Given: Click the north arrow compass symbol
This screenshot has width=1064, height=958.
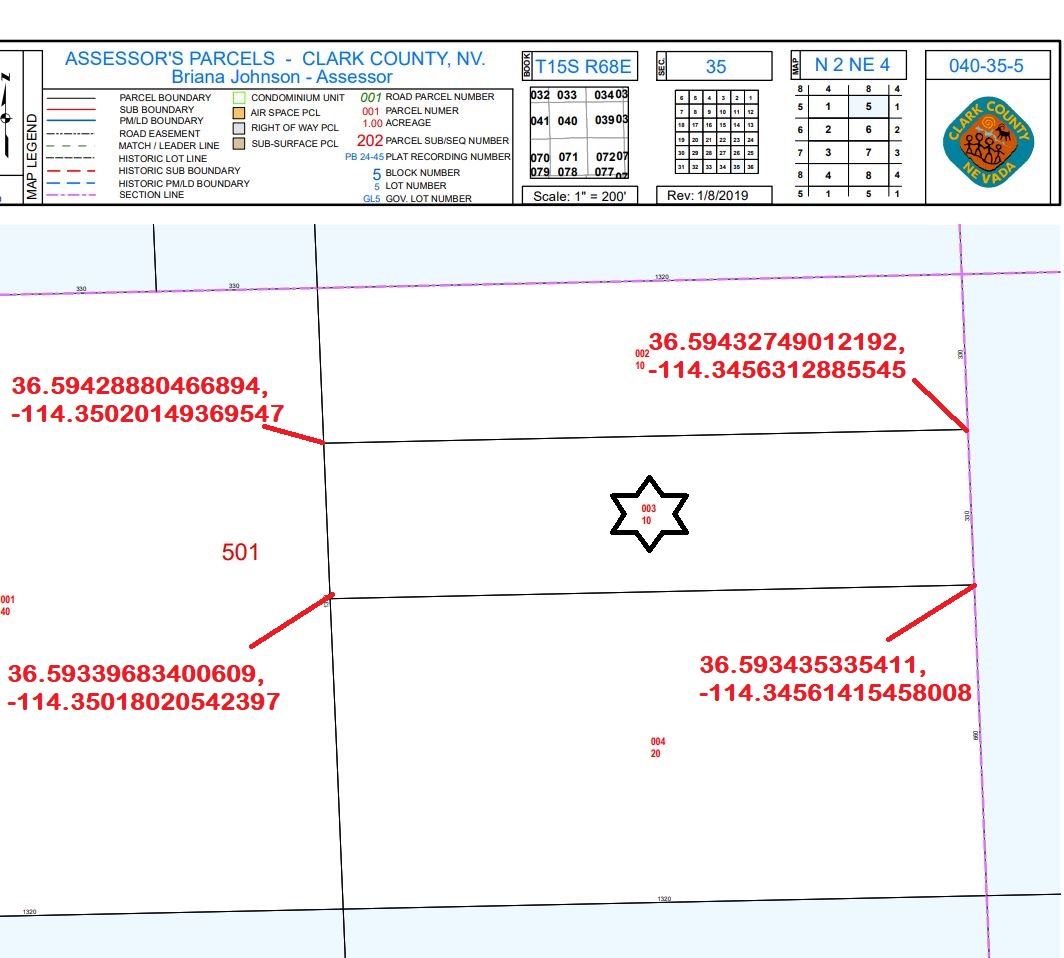Looking at the screenshot, I should 8,118.
